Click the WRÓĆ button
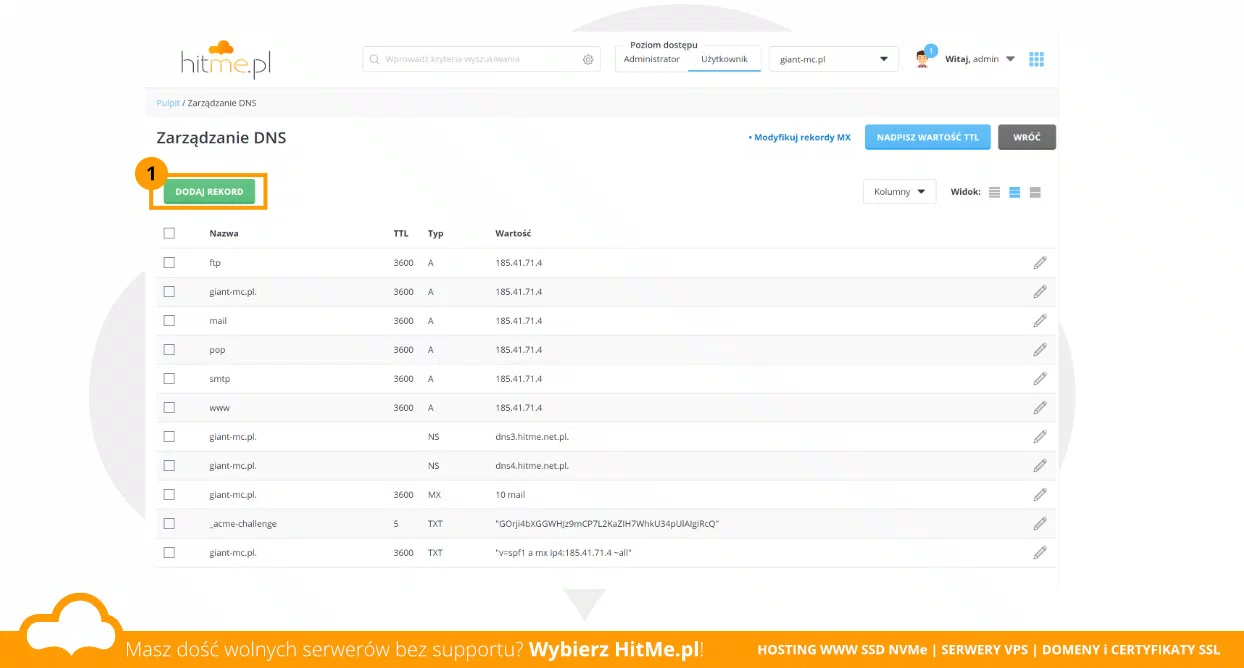Image resolution: width=1244 pixels, height=668 pixels. pyautogui.click(x=1027, y=137)
